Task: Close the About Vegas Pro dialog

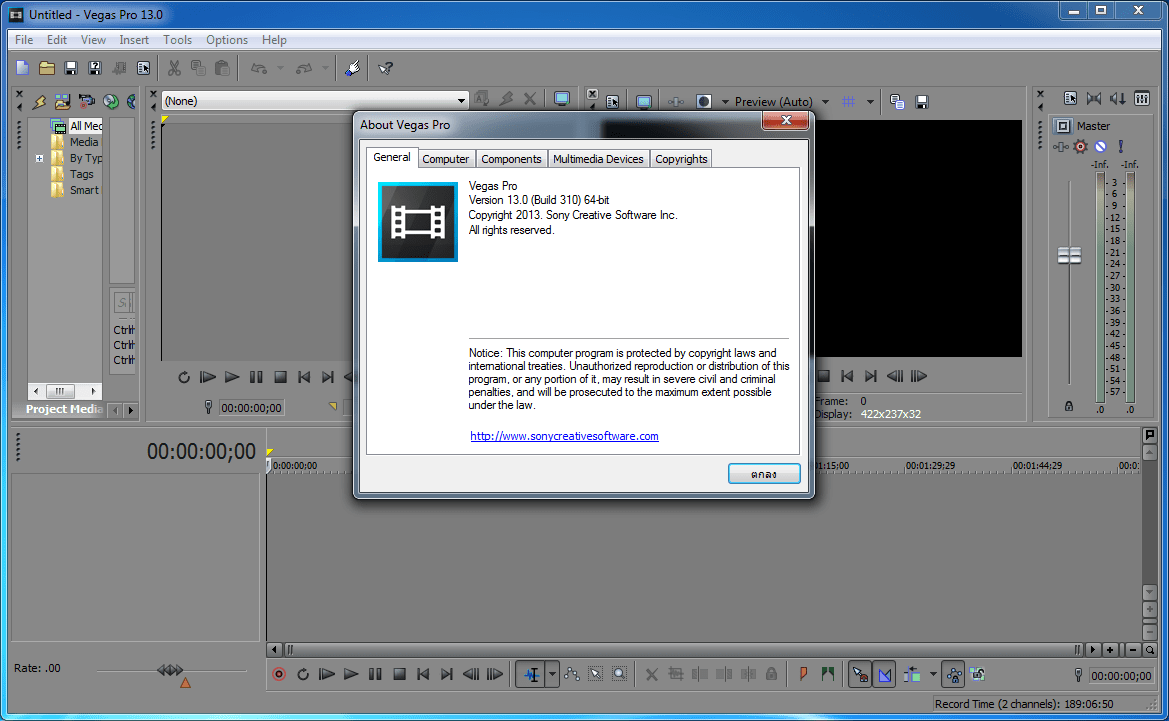Action: point(785,120)
